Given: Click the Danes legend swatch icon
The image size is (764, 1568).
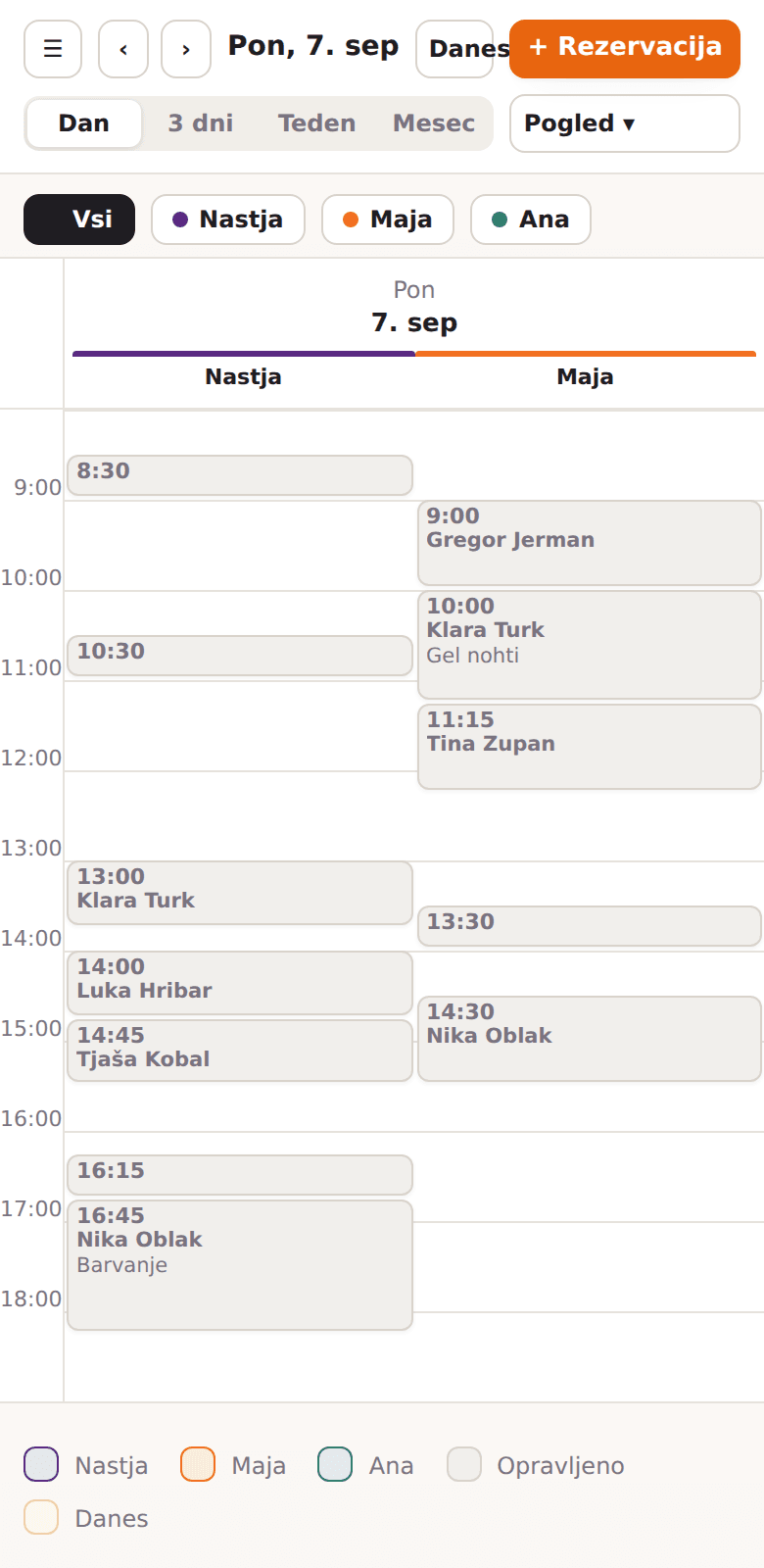Looking at the screenshot, I should pyautogui.click(x=41, y=1517).
